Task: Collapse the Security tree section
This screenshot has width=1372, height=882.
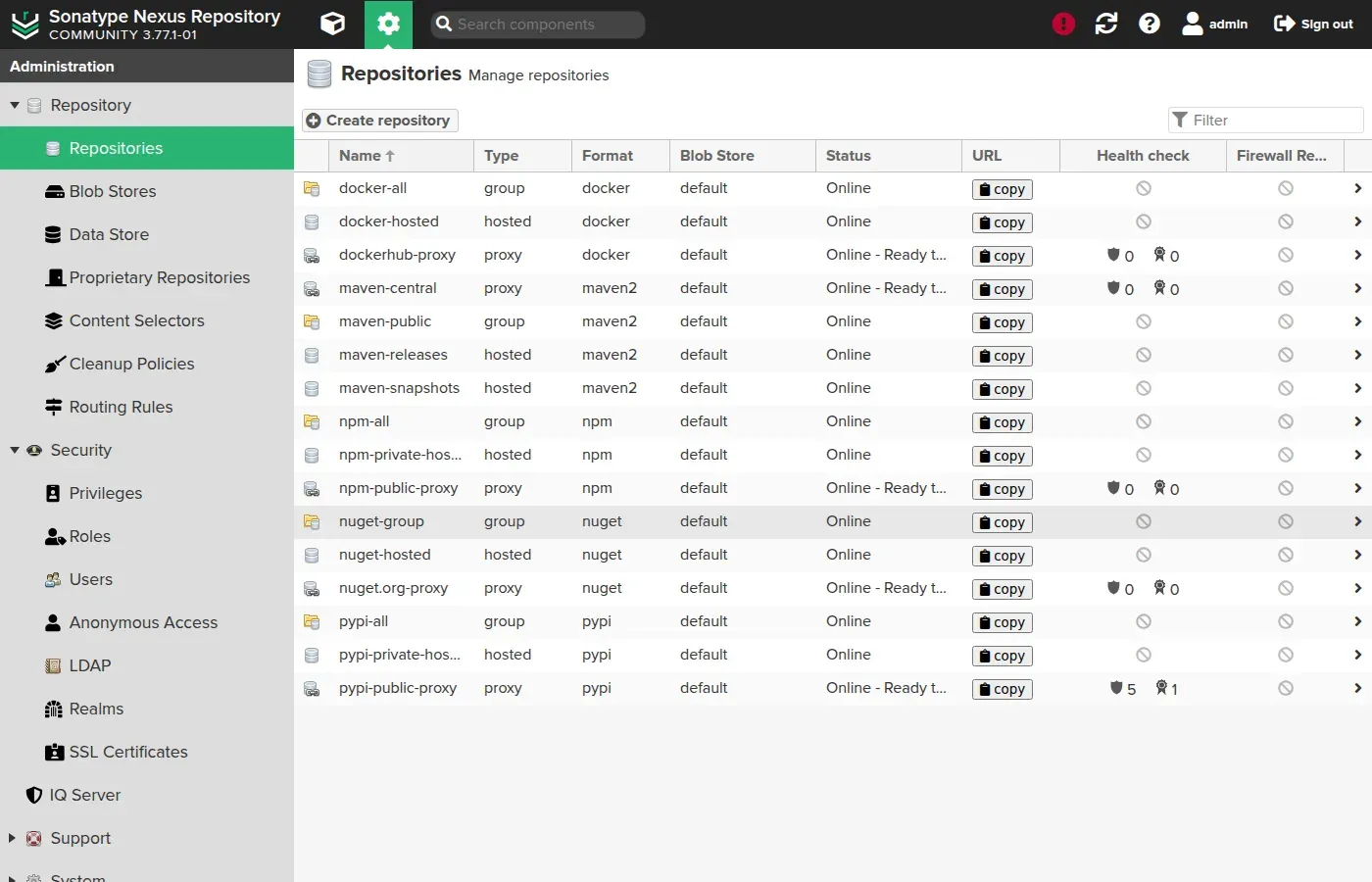Action: click(15, 450)
